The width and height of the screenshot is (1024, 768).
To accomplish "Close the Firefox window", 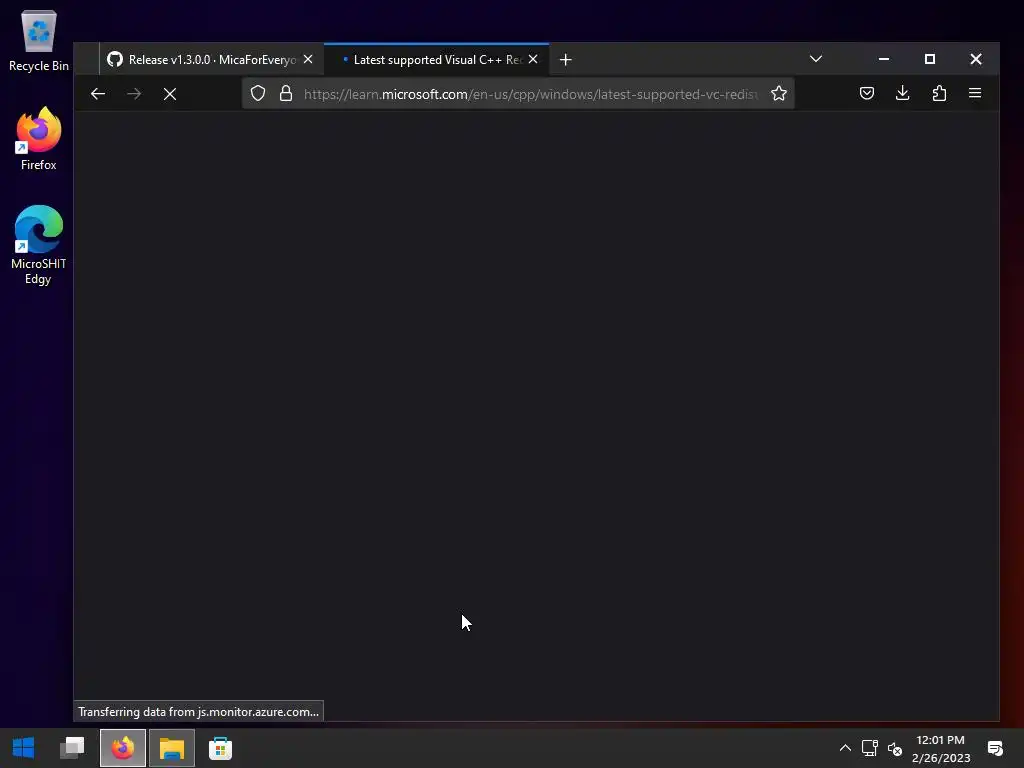I will point(976,59).
